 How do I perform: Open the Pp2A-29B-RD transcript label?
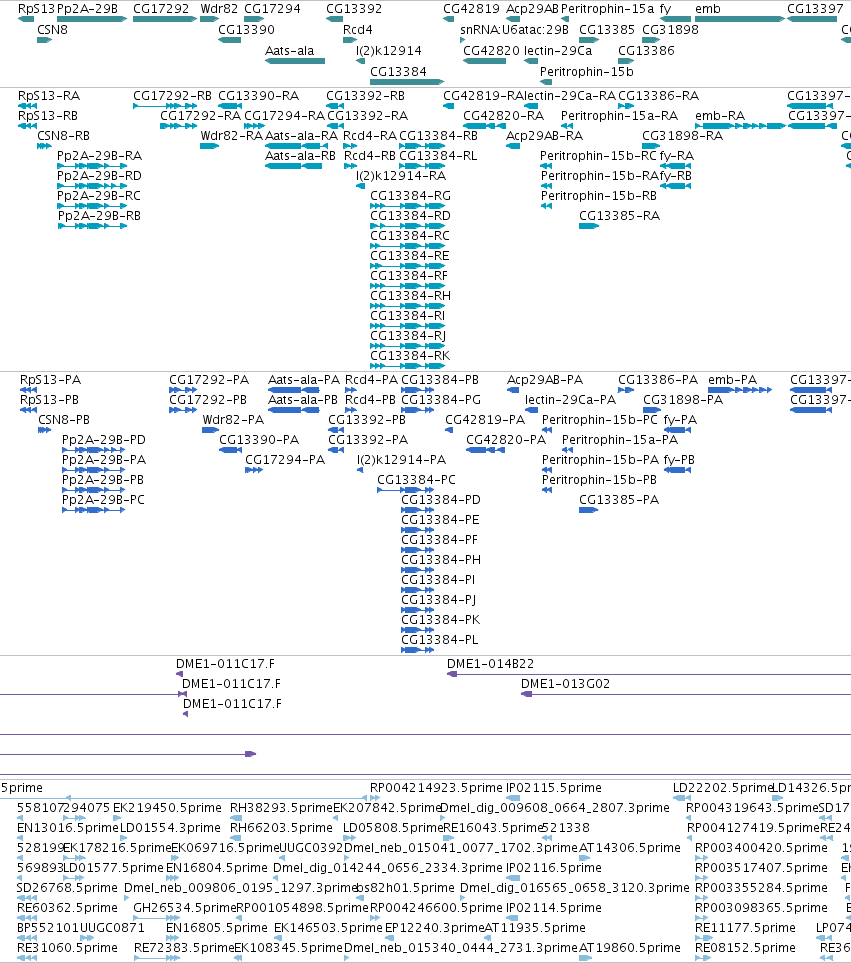99,176
